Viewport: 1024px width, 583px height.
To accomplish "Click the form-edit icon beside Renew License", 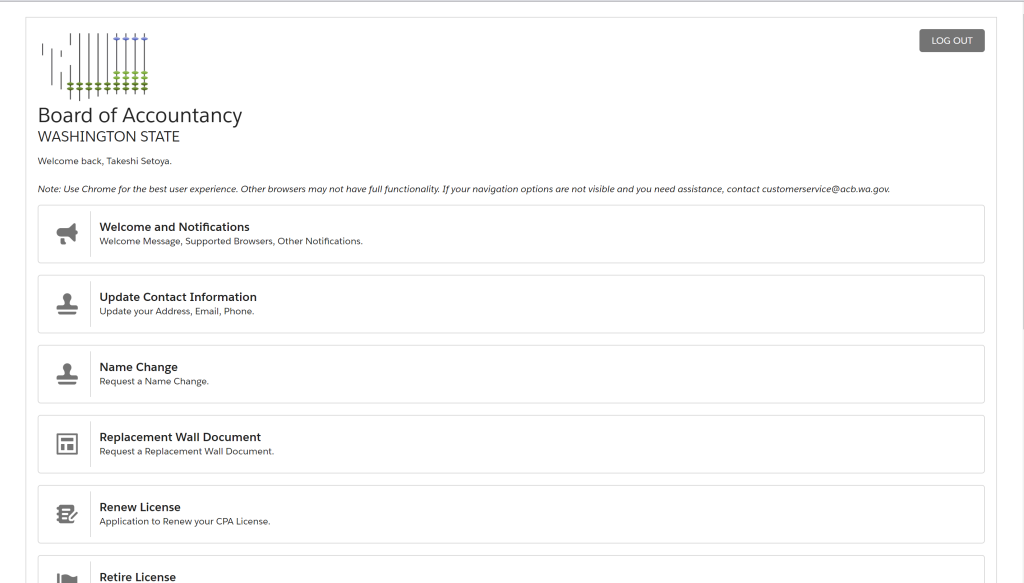I will point(67,514).
